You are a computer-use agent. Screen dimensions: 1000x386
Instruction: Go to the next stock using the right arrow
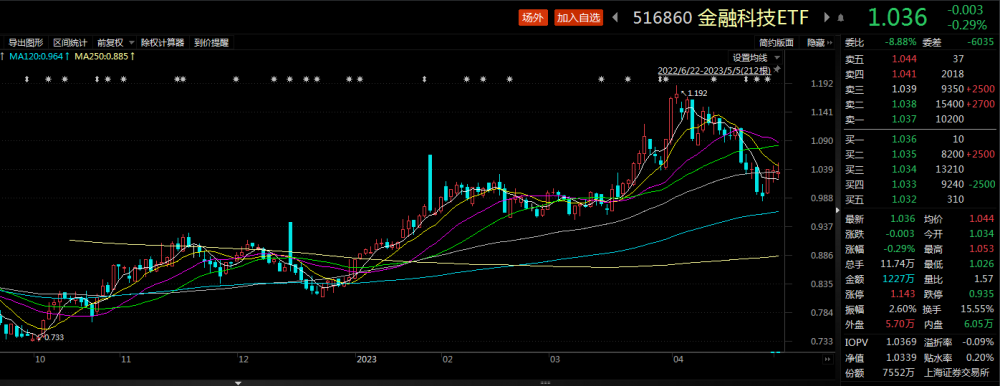tap(827, 18)
